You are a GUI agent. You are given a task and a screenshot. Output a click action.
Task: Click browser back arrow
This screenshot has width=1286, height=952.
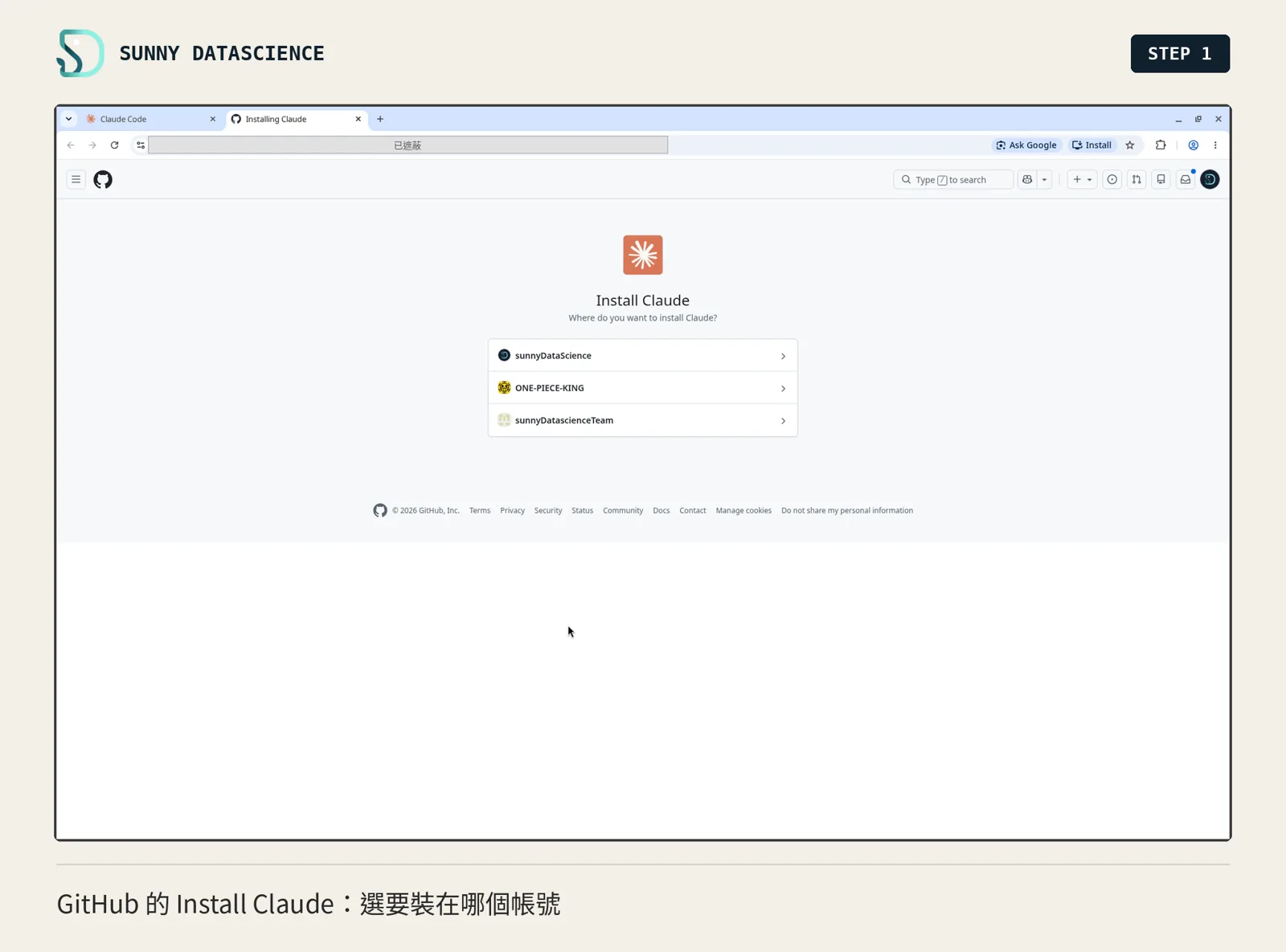tap(71, 145)
